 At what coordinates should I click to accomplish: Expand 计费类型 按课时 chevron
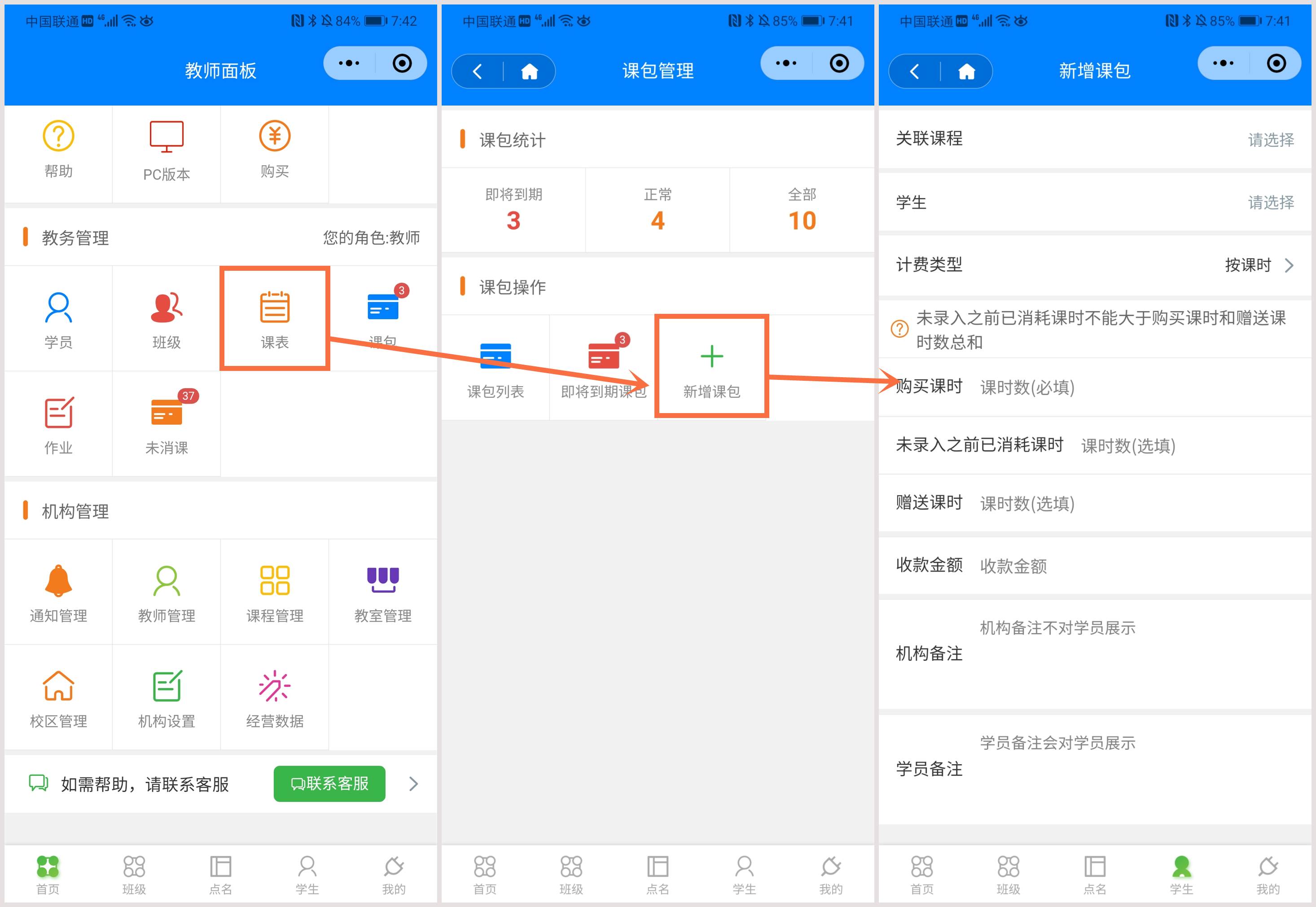(x=1290, y=265)
